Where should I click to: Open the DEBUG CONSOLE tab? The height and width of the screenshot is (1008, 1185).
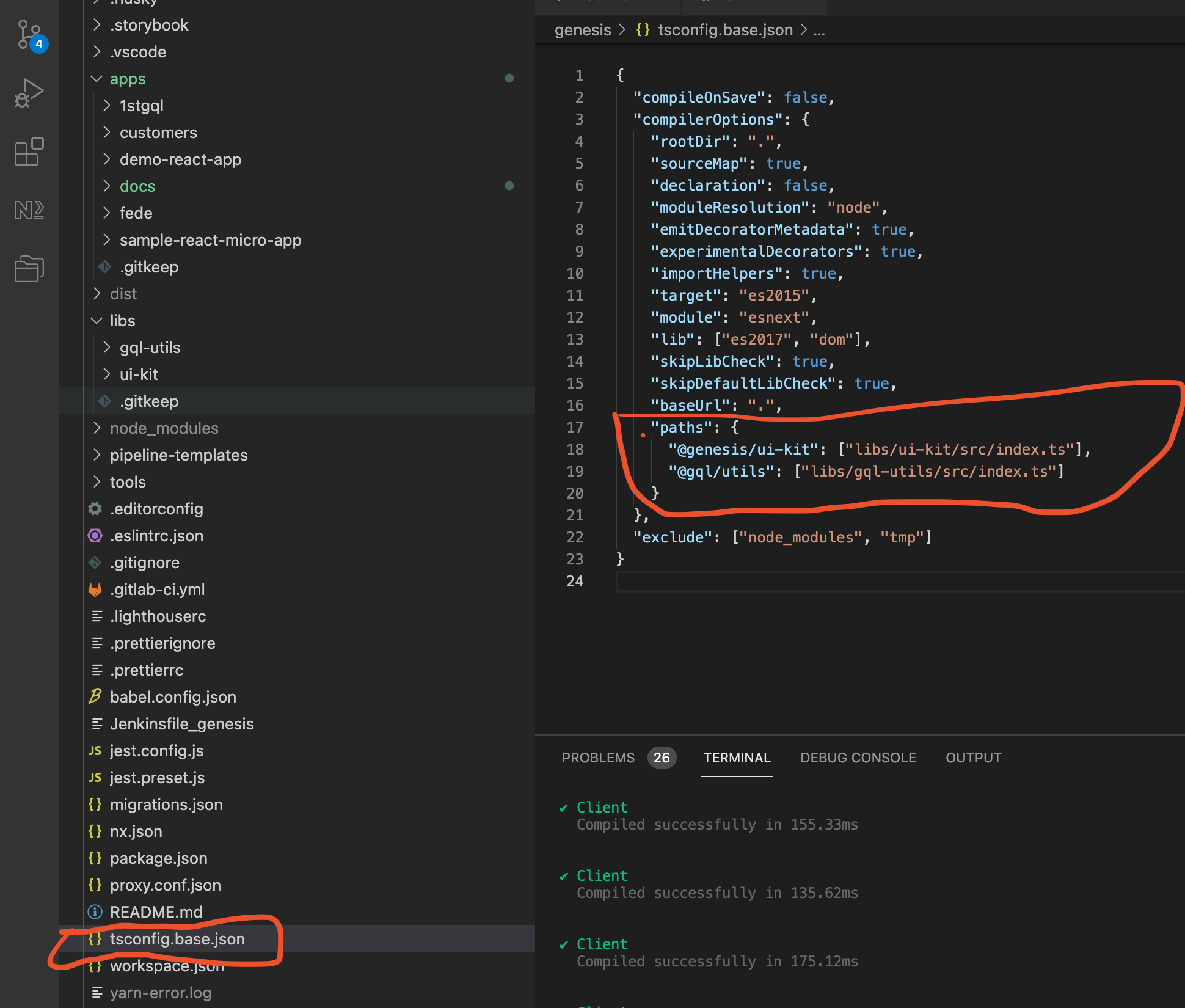[x=858, y=758]
